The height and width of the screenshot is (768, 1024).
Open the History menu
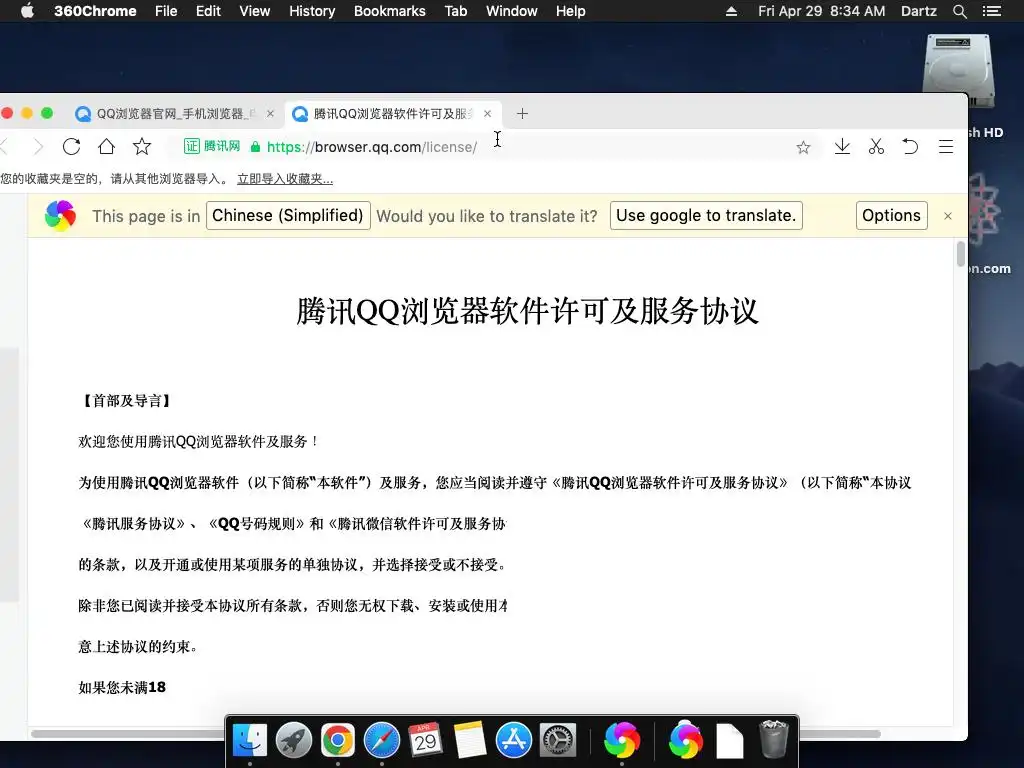(312, 11)
